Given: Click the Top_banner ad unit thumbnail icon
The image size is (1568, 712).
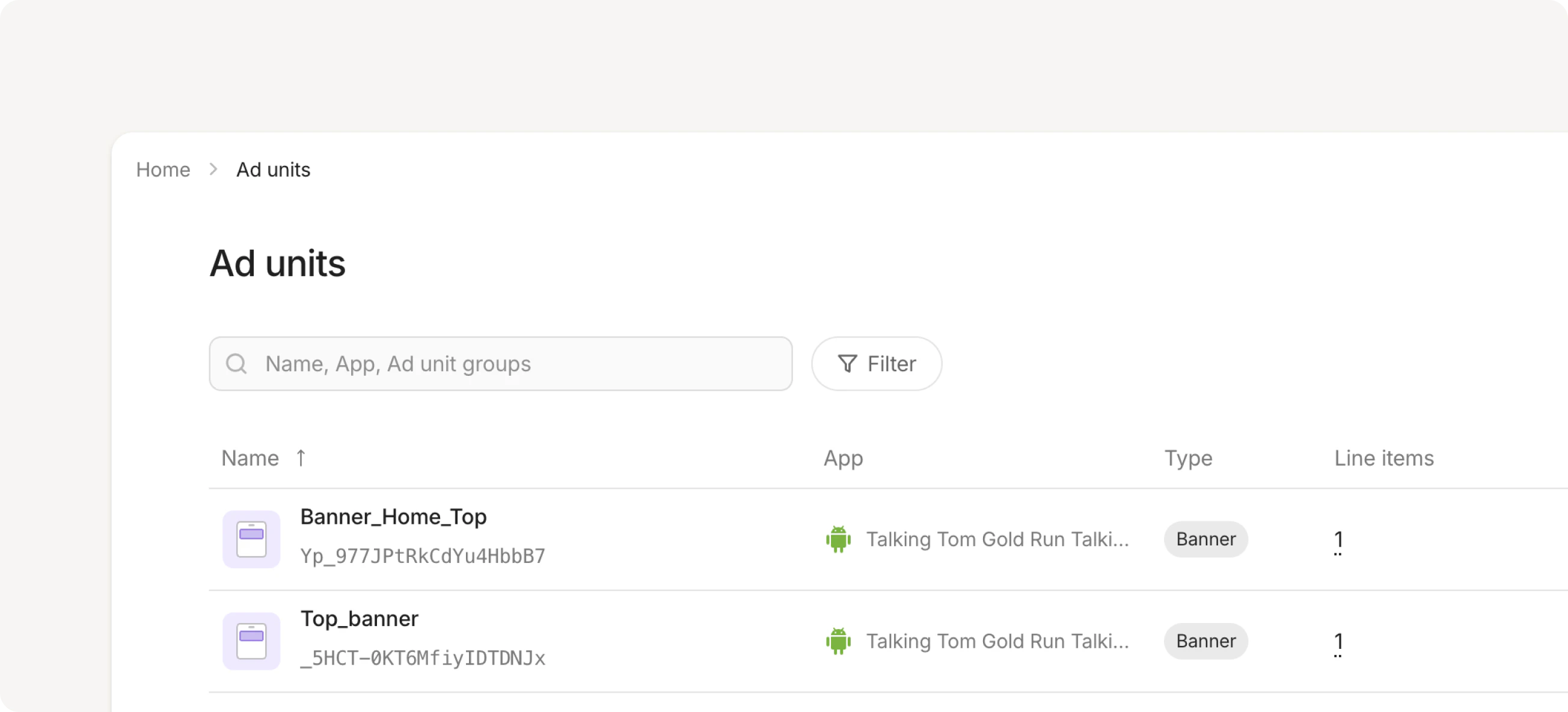Looking at the screenshot, I should [x=250, y=640].
